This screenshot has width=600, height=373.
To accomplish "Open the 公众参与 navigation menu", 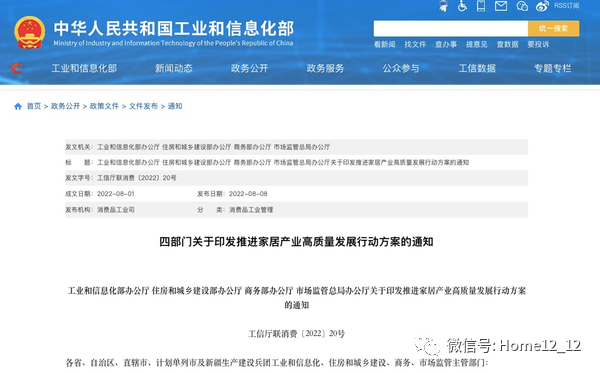I will [401, 68].
